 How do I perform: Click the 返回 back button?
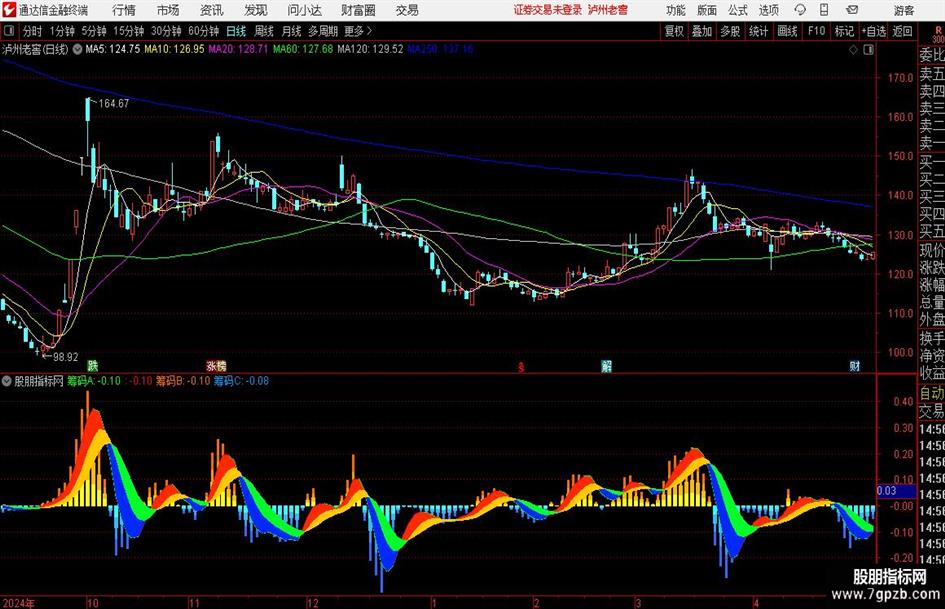902,31
